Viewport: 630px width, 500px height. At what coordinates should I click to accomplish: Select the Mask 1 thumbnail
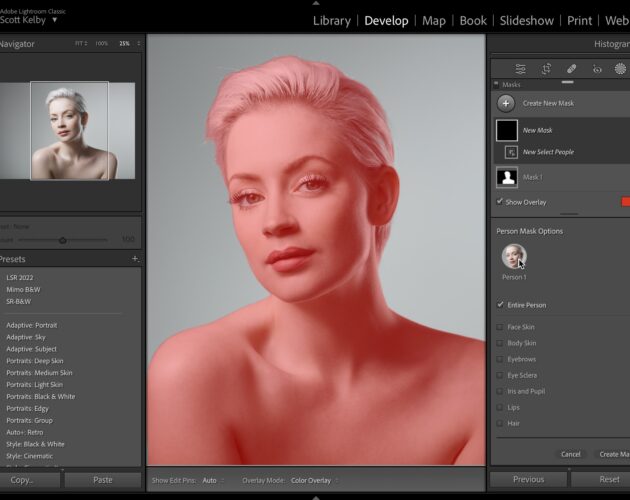tap(507, 177)
